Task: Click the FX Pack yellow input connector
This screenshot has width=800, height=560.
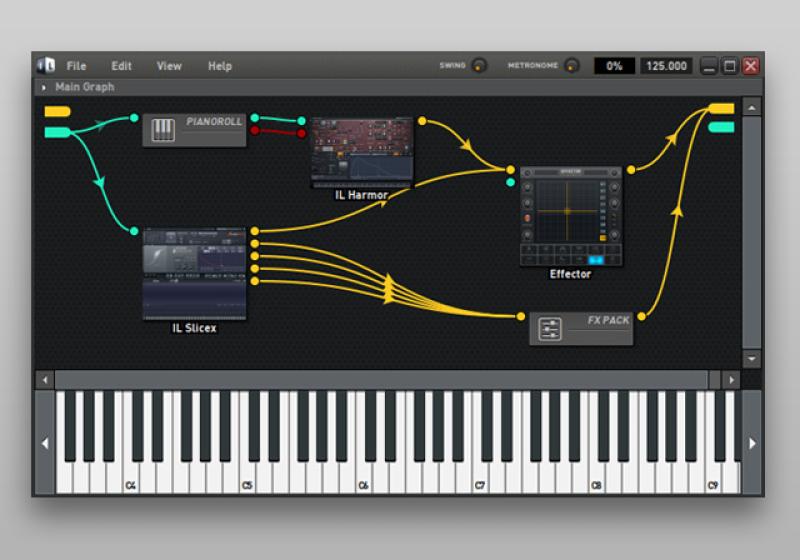Action: tap(520, 317)
